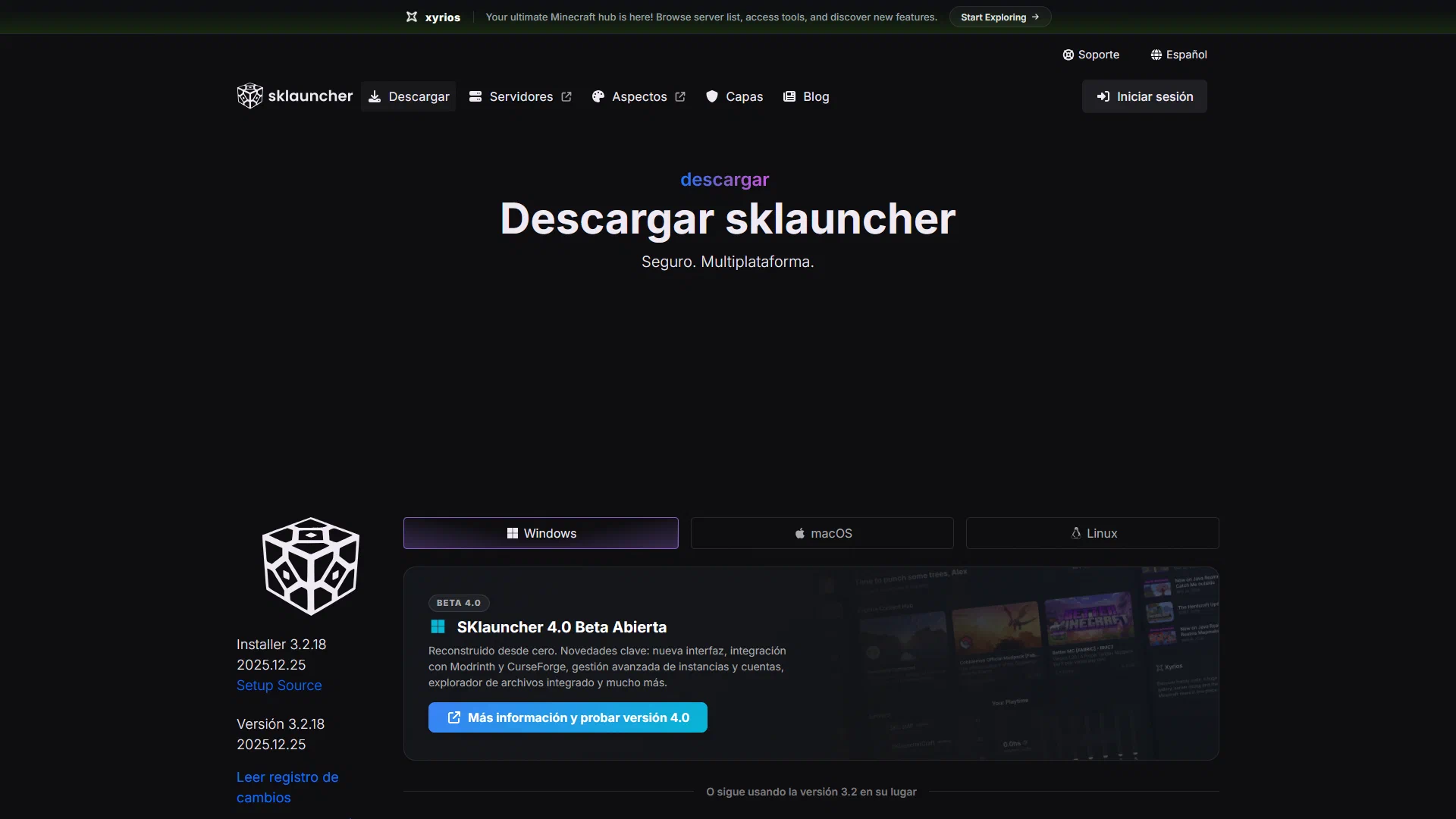Click the Installer 3.2.18 text
The width and height of the screenshot is (1456, 819).
[281, 645]
